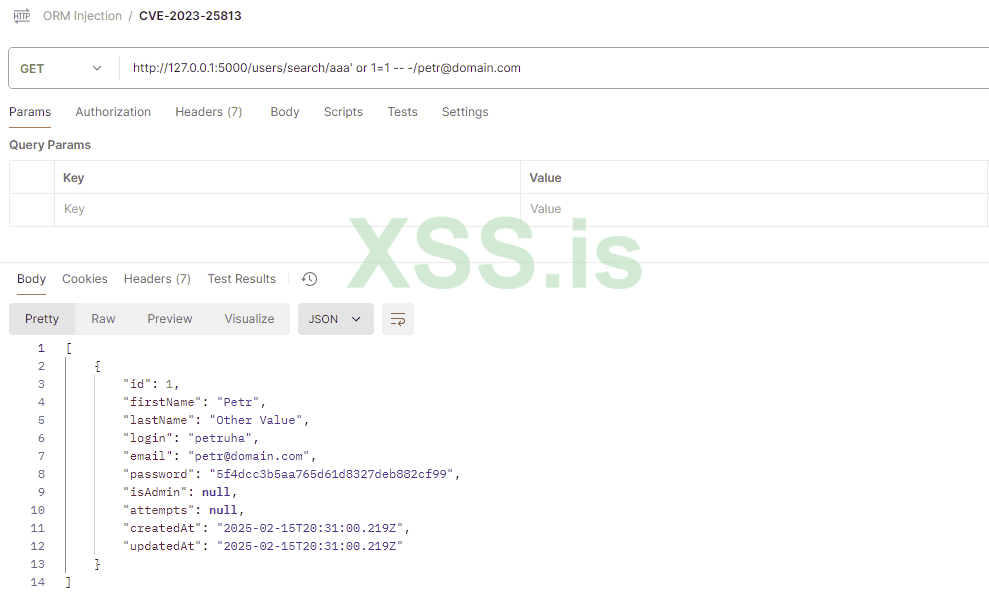The width and height of the screenshot is (989, 614).
Task: Click the Value column header
Action: click(546, 178)
